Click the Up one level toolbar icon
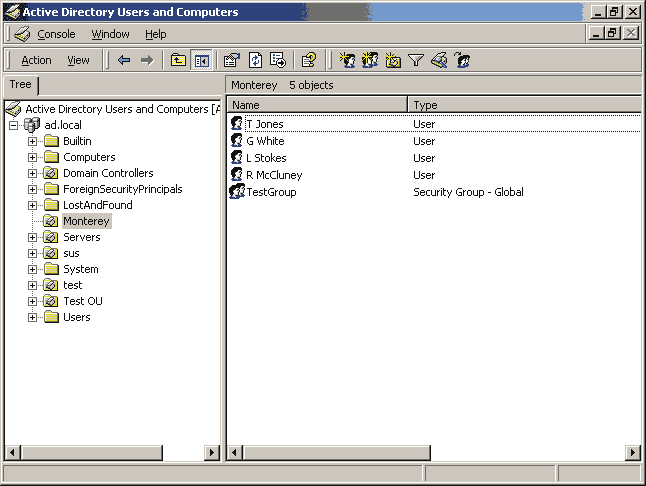646x486 pixels. 178,60
